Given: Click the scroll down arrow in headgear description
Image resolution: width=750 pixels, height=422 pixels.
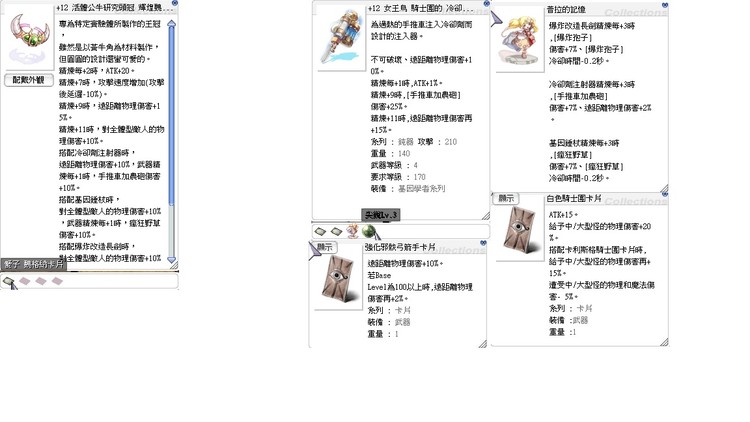Looking at the screenshot, I should click(x=172, y=259).
